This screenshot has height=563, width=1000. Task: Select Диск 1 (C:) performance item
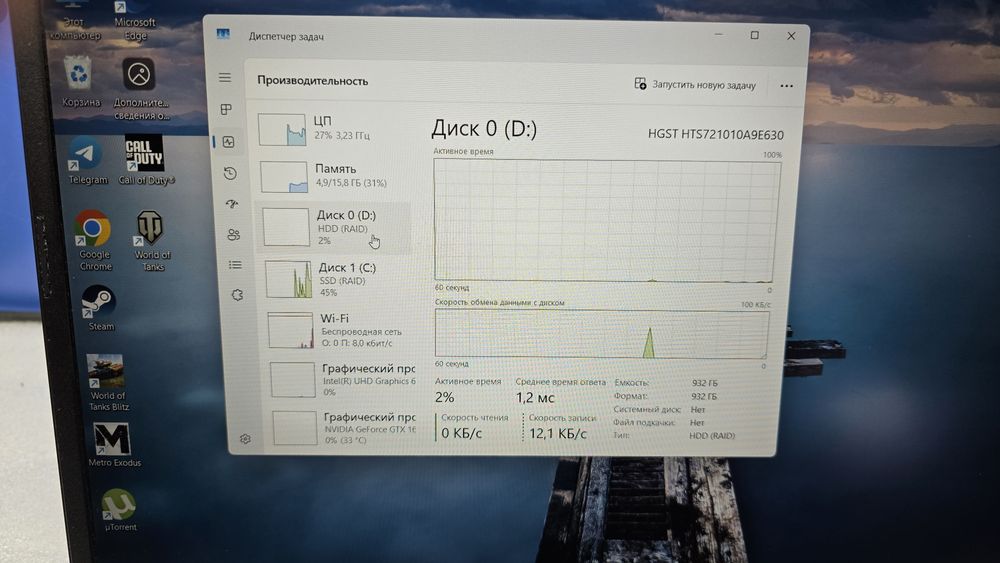click(338, 279)
